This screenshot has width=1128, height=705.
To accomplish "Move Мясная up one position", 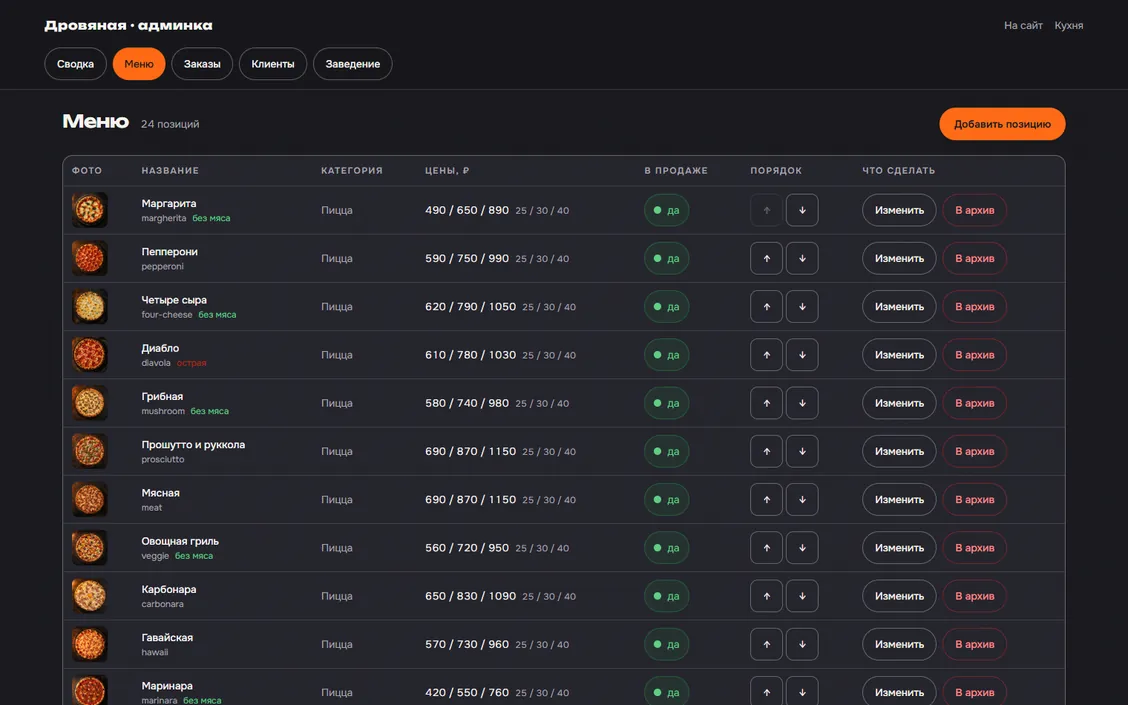I will tap(766, 499).
